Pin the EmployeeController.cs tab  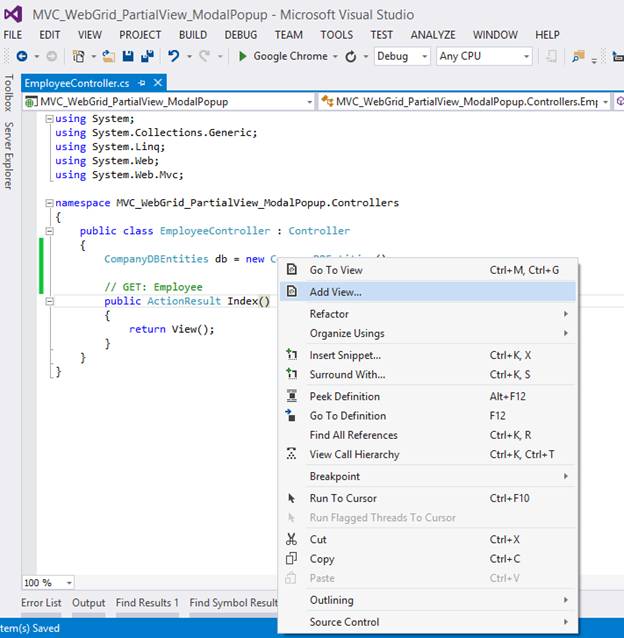(144, 83)
